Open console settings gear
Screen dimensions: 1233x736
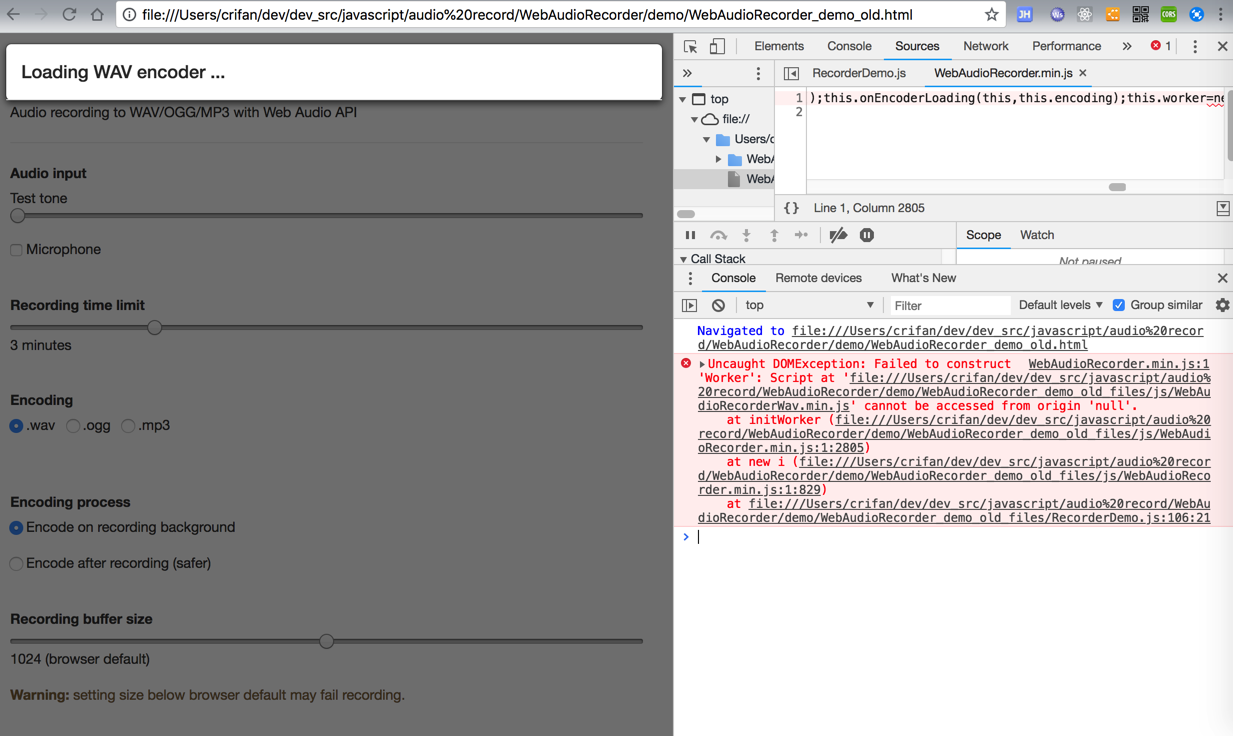1222,305
